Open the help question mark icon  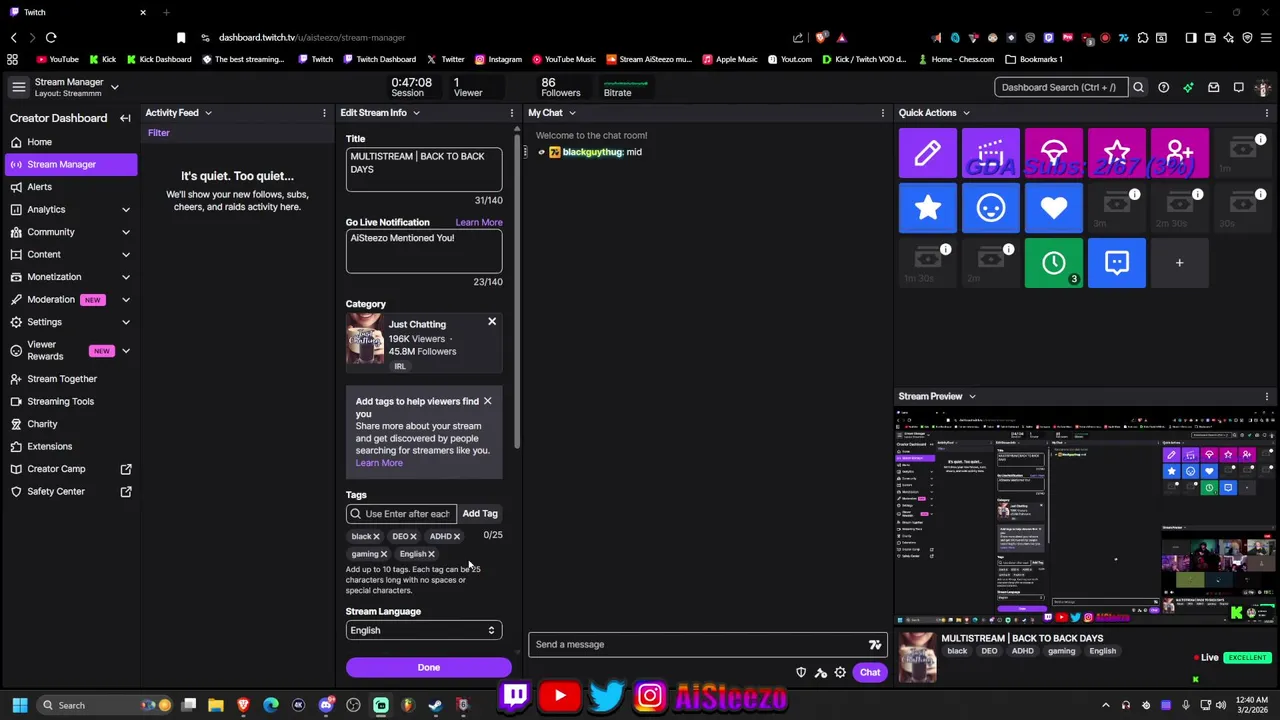[1163, 87]
